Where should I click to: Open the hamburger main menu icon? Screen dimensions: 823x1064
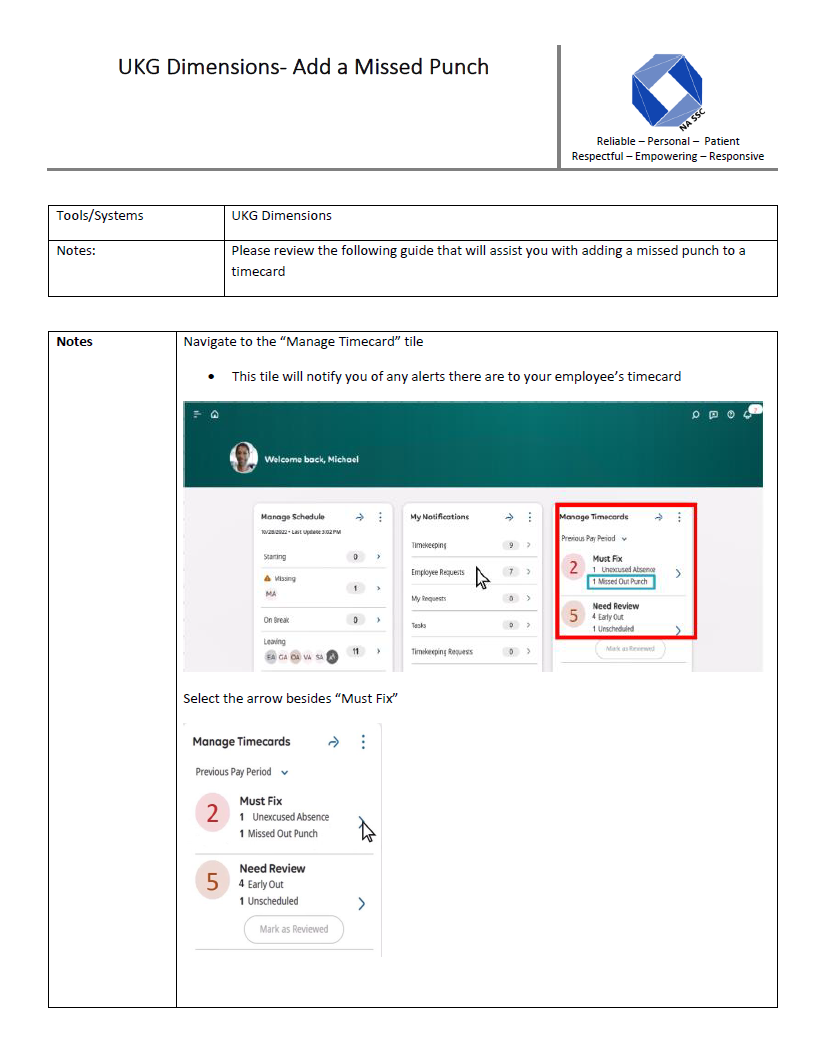(x=197, y=414)
